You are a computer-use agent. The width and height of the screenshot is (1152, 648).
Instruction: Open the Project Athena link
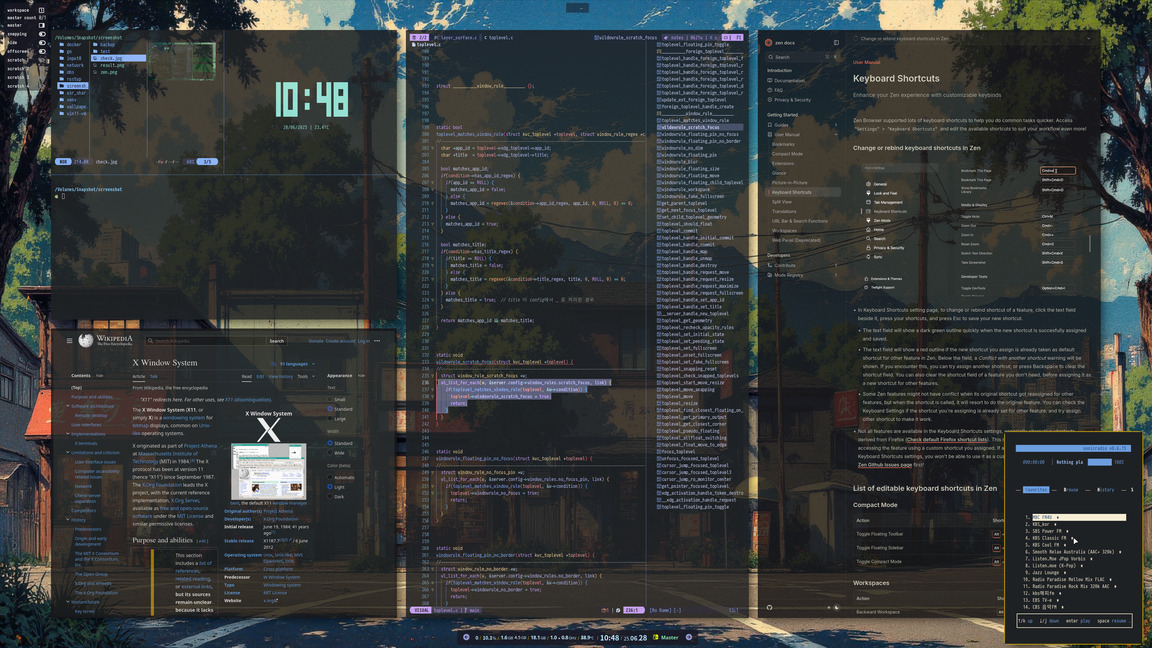pos(200,445)
